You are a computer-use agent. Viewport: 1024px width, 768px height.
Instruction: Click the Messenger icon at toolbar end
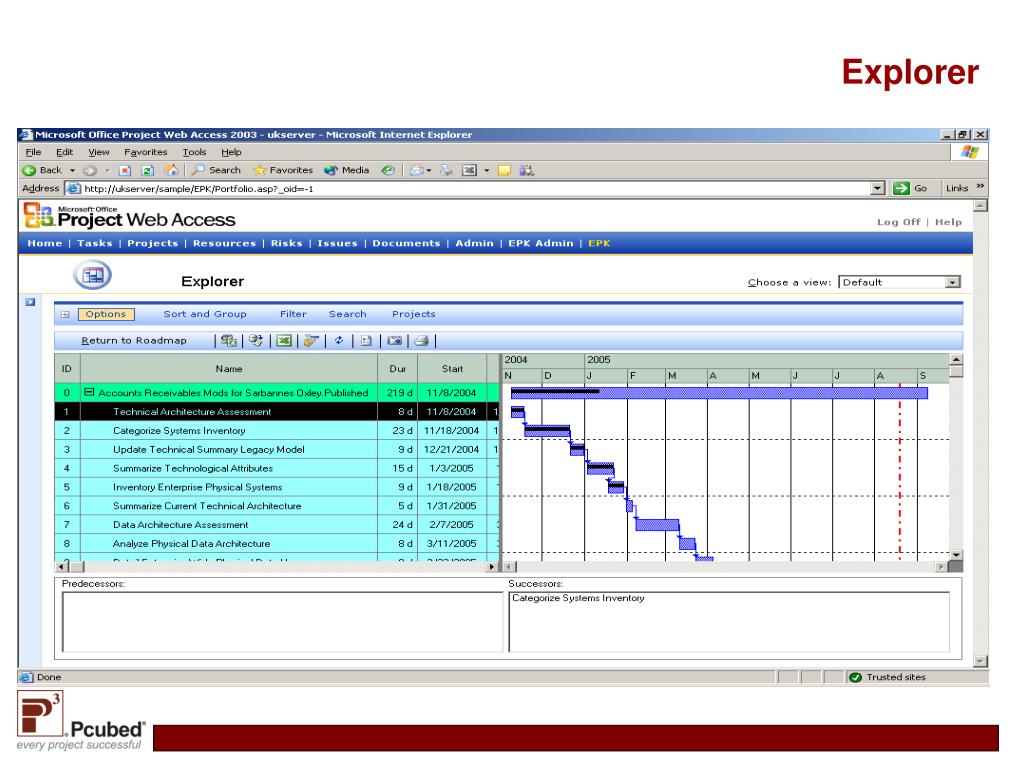pyautogui.click(x=527, y=170)
